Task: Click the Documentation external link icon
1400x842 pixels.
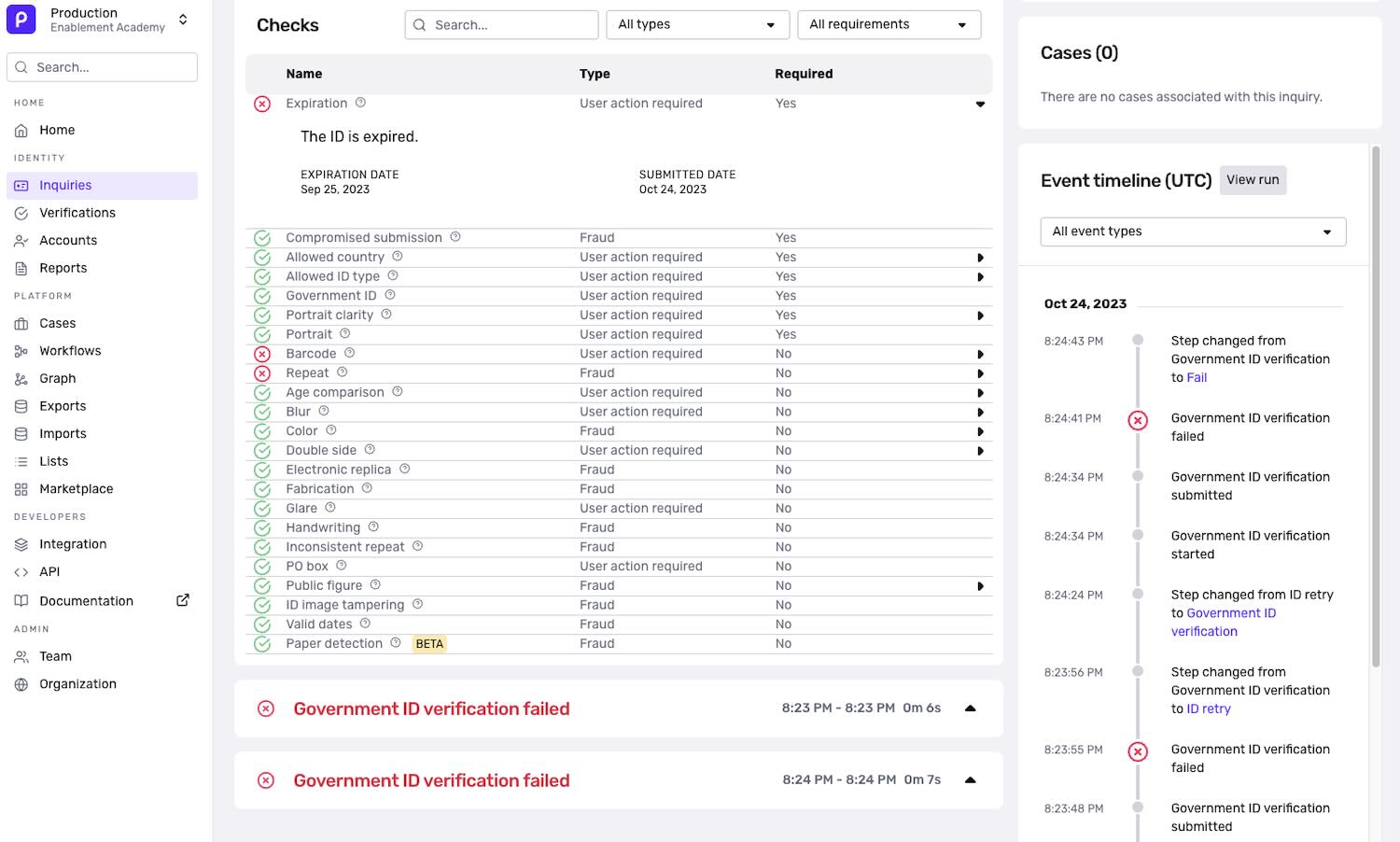Action: click(x=183, y=600)
